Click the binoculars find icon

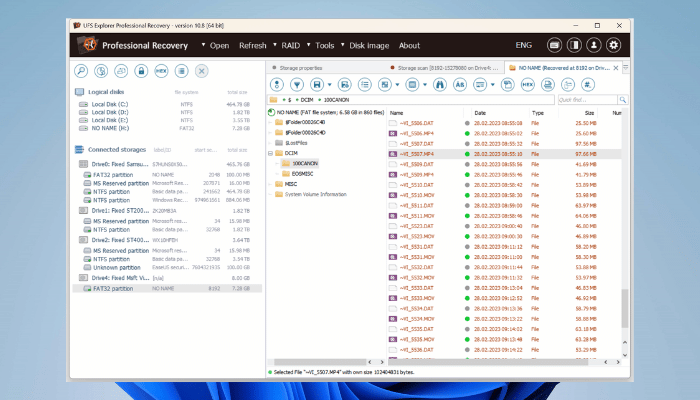click(x=440, y=84)
